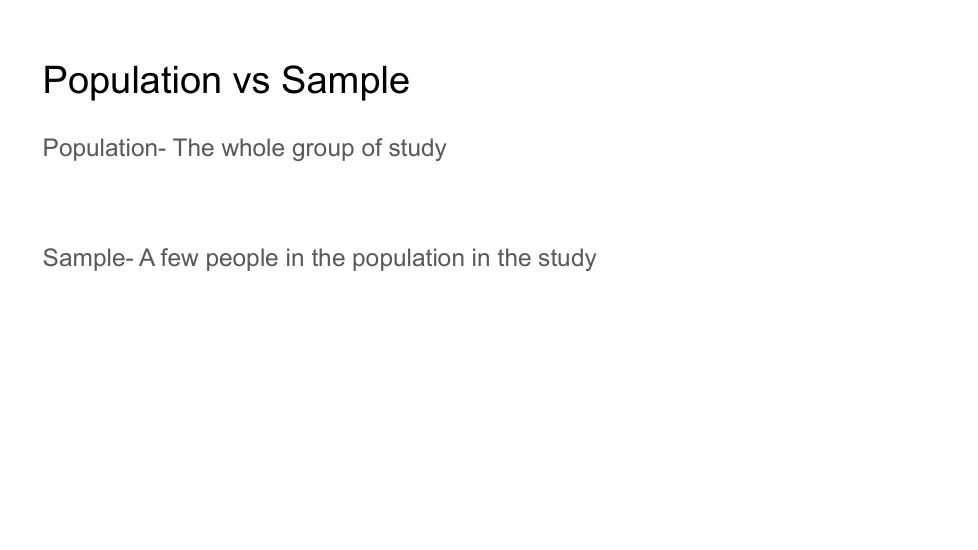Click the empty slide area below the Sample line
The width and height of the screenshot is (978, 550).
[480, 400]
